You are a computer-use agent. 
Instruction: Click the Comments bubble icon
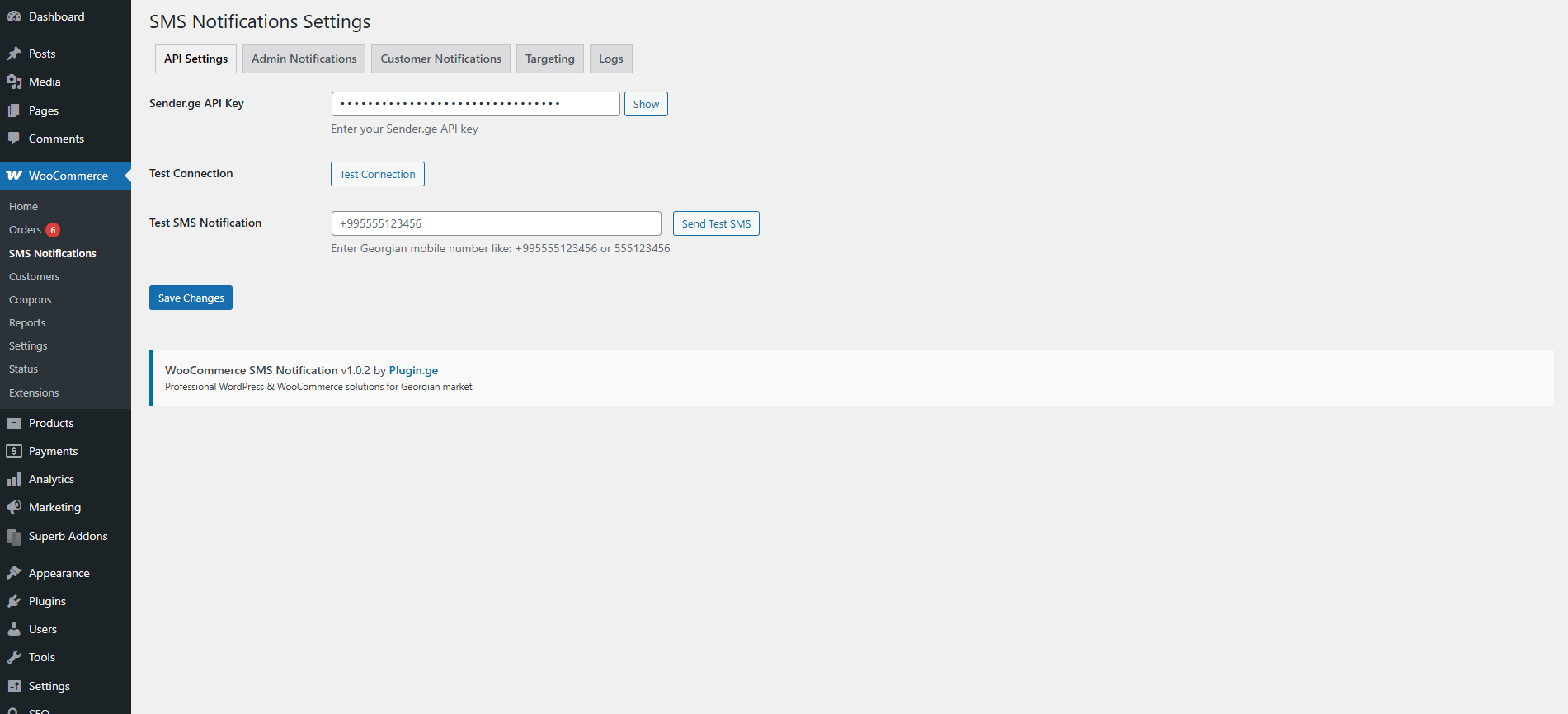point(14,139)
